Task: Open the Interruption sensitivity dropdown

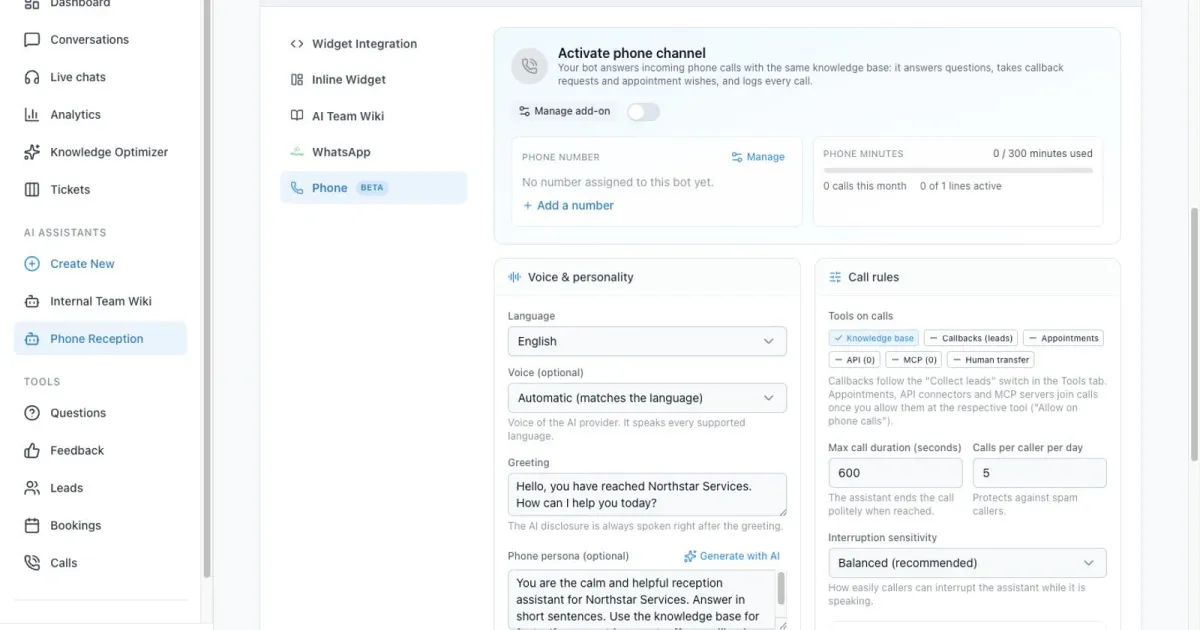Action: click(x=967, y=563)
